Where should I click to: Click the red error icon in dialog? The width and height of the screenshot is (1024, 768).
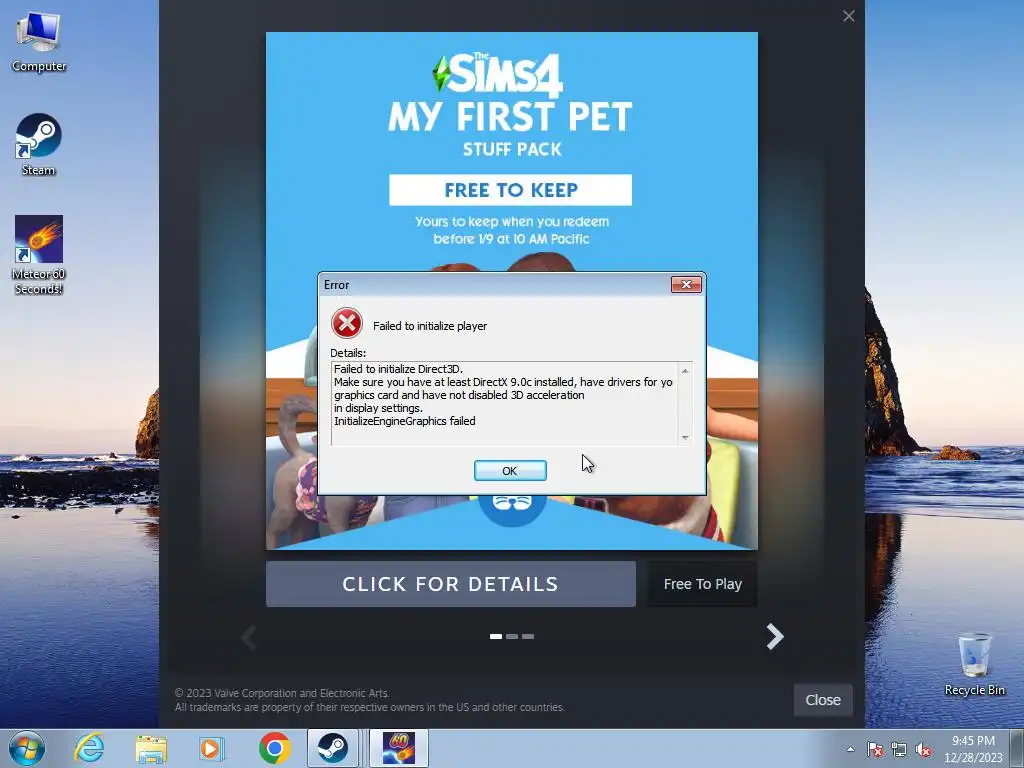pyautogui.click(x=347, y=323)
